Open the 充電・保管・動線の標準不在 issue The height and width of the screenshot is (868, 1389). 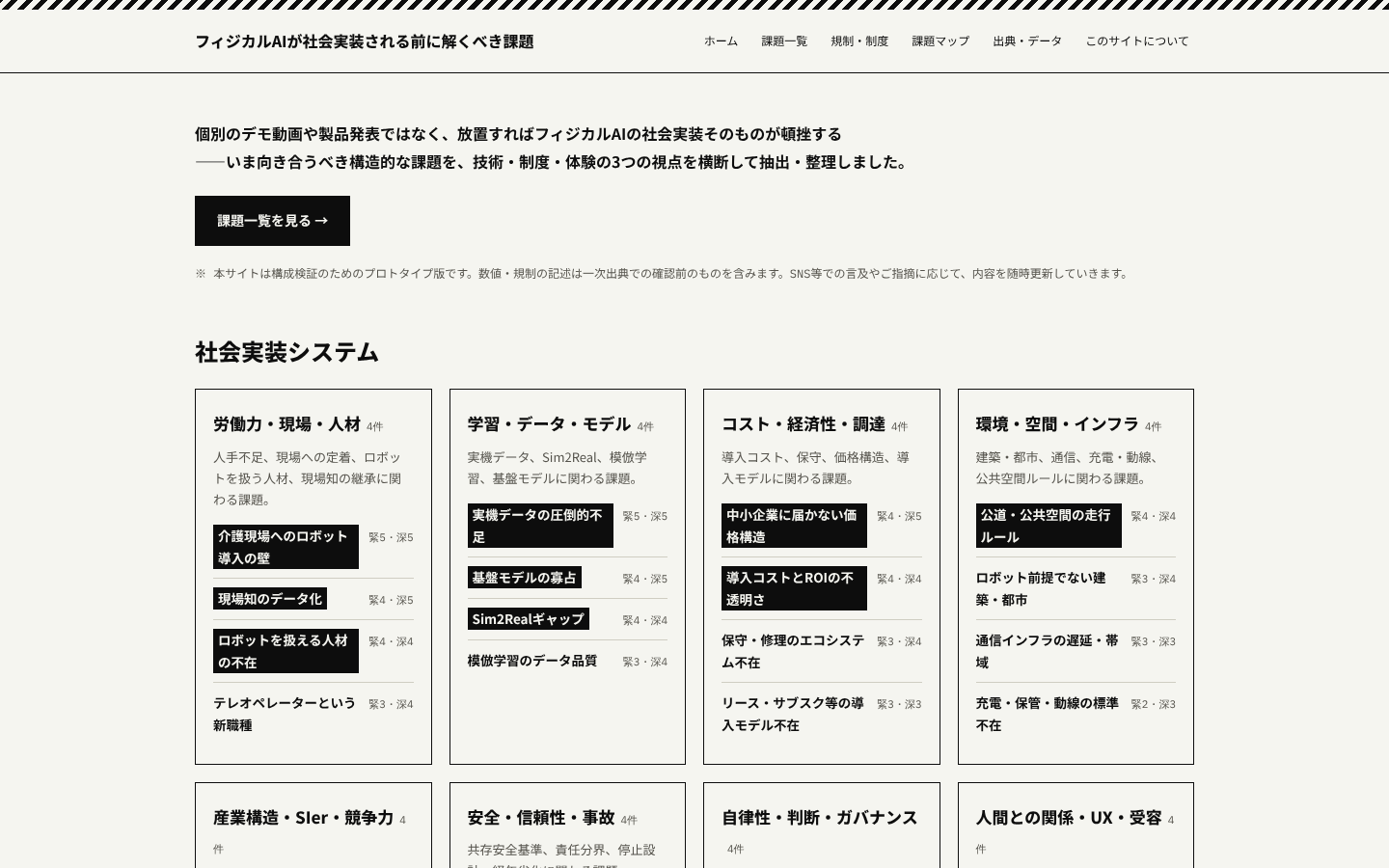[x=1049, y=714]
